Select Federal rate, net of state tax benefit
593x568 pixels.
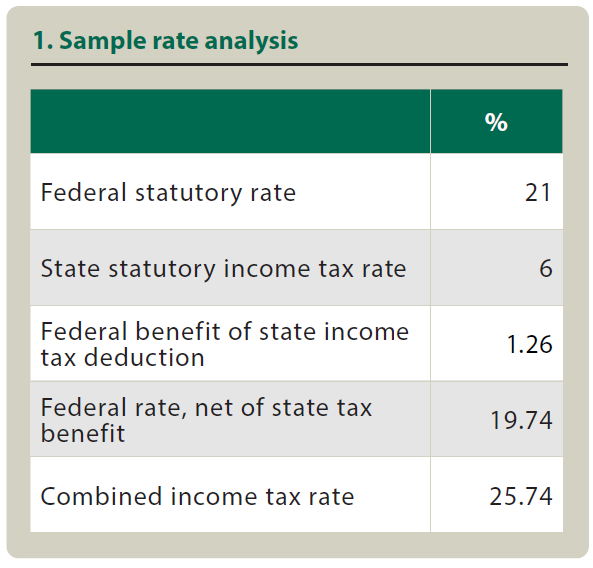206,420
